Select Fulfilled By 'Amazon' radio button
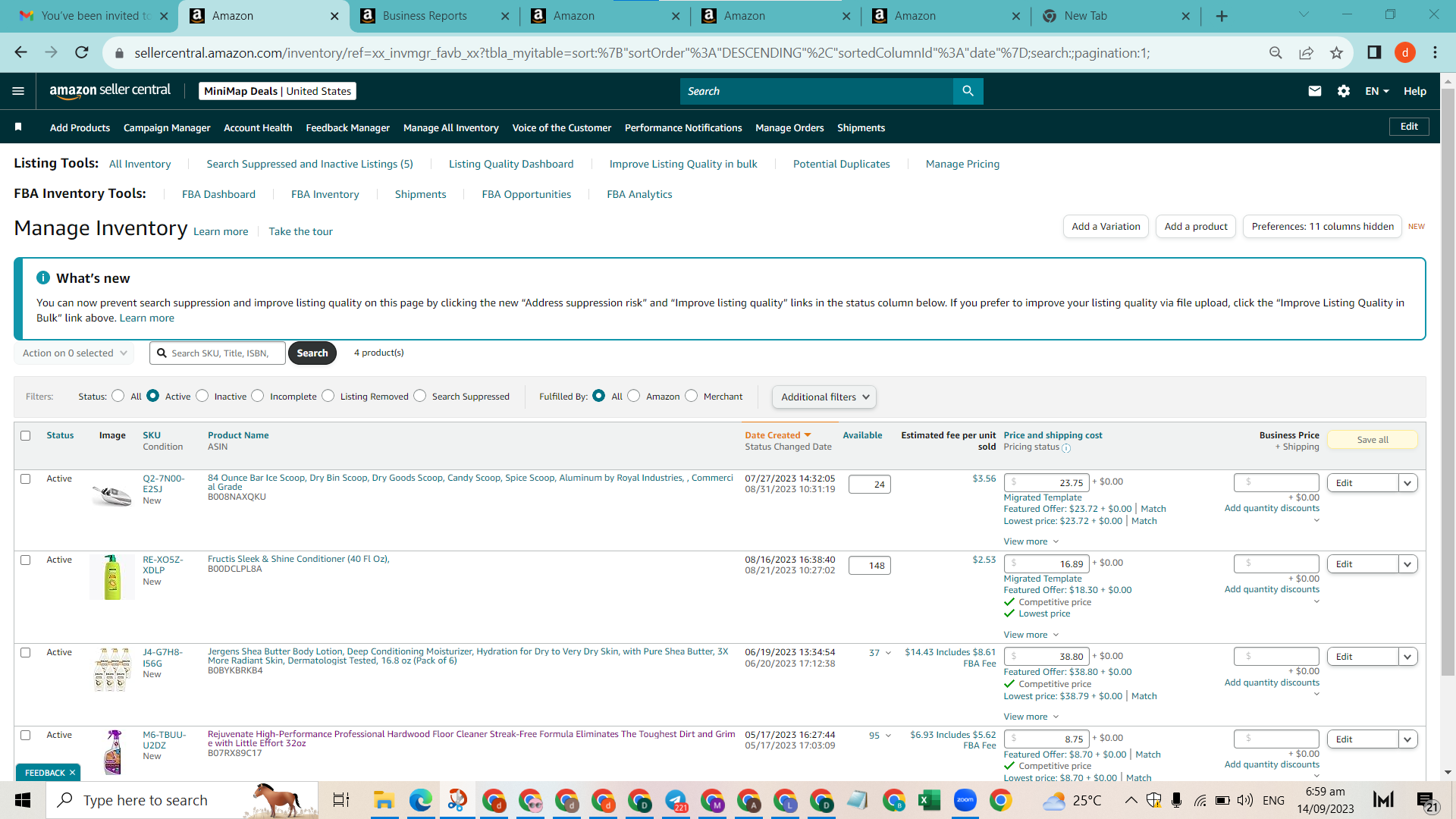Image resolution: width=1456 pixels, height=819 pixels. 634,396
